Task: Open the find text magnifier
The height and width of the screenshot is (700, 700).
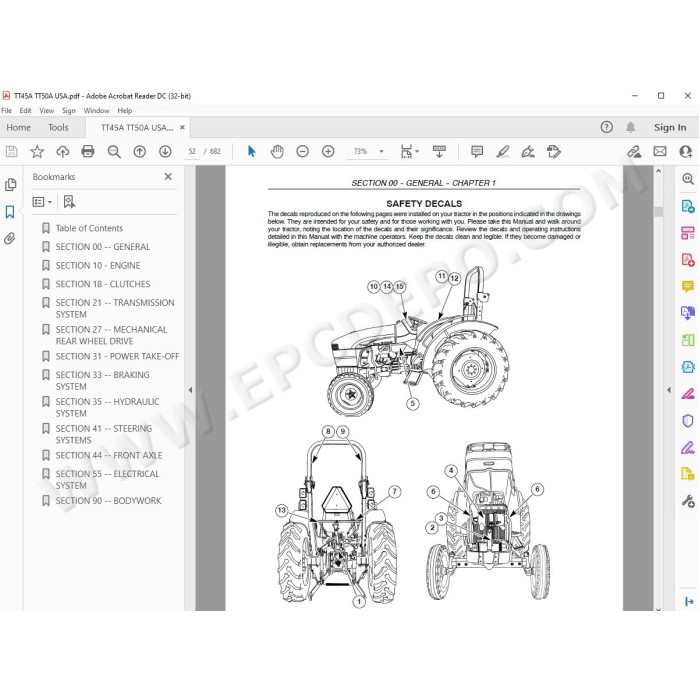Action: 114,152
